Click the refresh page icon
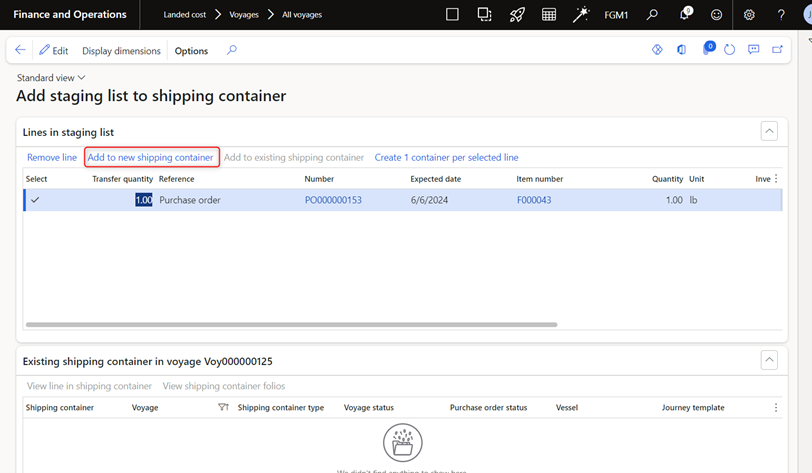This screenshot has height=473, width=812. click(x=730, y=50)
